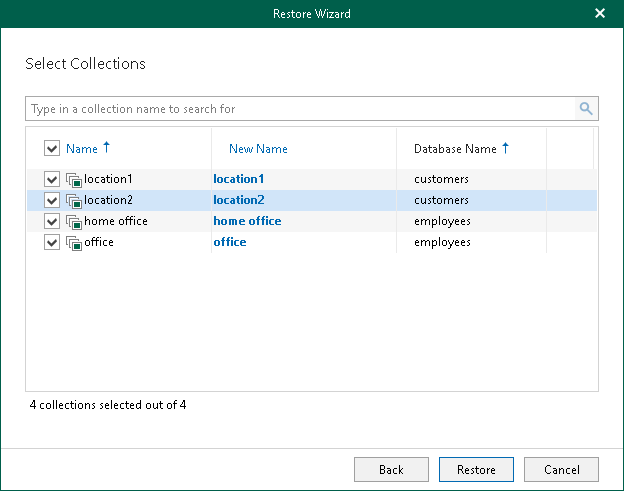Close the Restore Wizard dialog
The width and height of the screenshot is (624, 491).
[x=600, y=13]
